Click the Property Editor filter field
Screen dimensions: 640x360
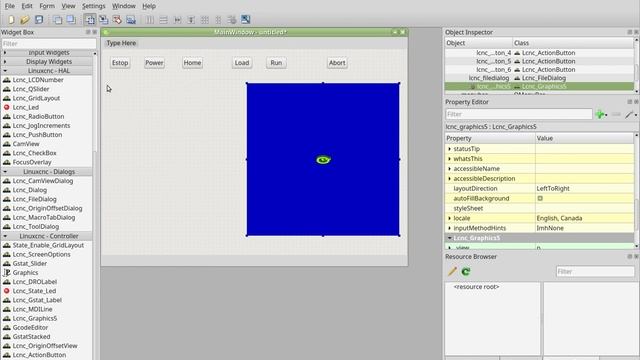[x=518, y=114]
